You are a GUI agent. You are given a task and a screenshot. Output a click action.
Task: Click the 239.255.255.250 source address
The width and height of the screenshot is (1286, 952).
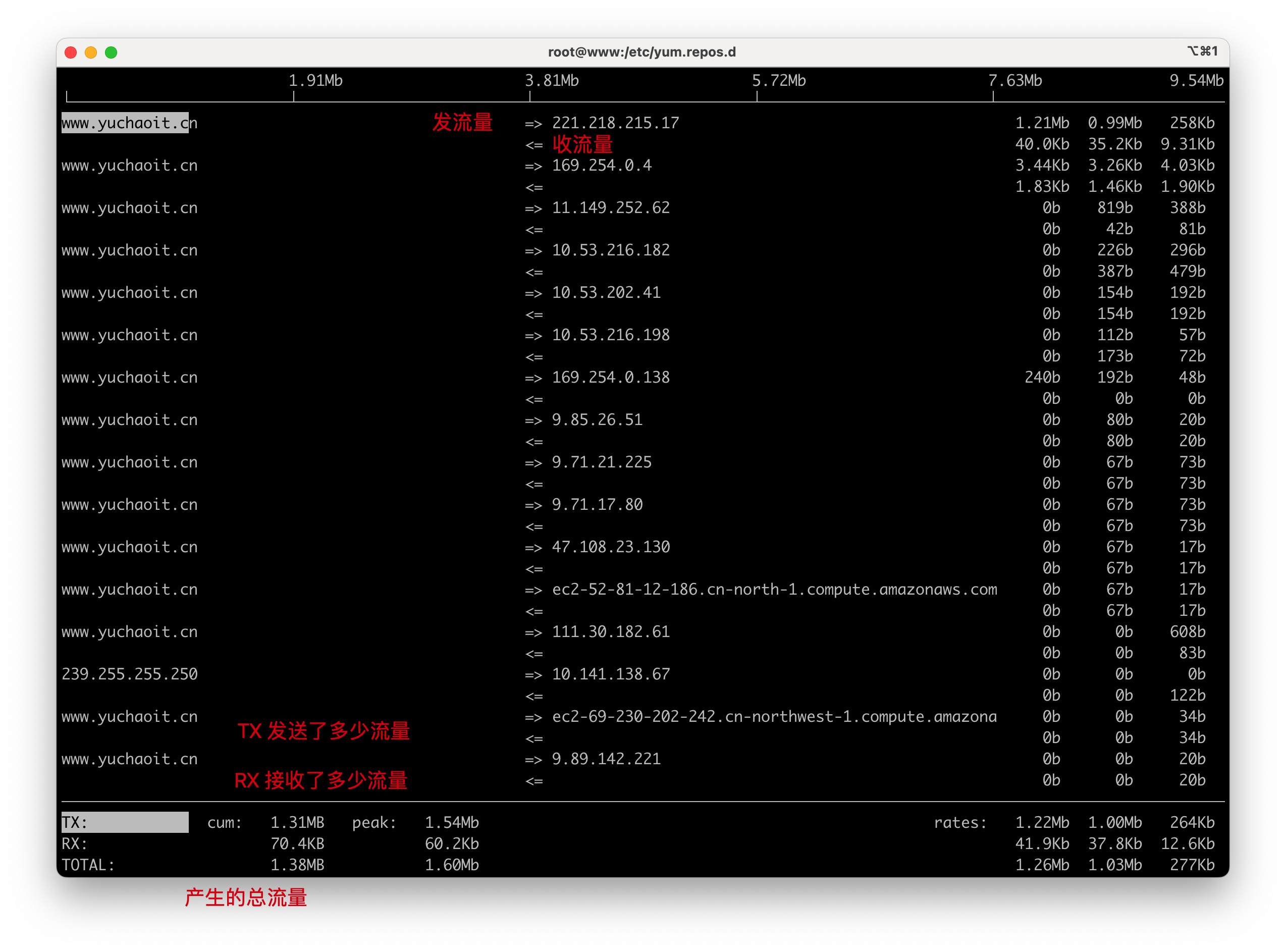(x=130, y=674)
